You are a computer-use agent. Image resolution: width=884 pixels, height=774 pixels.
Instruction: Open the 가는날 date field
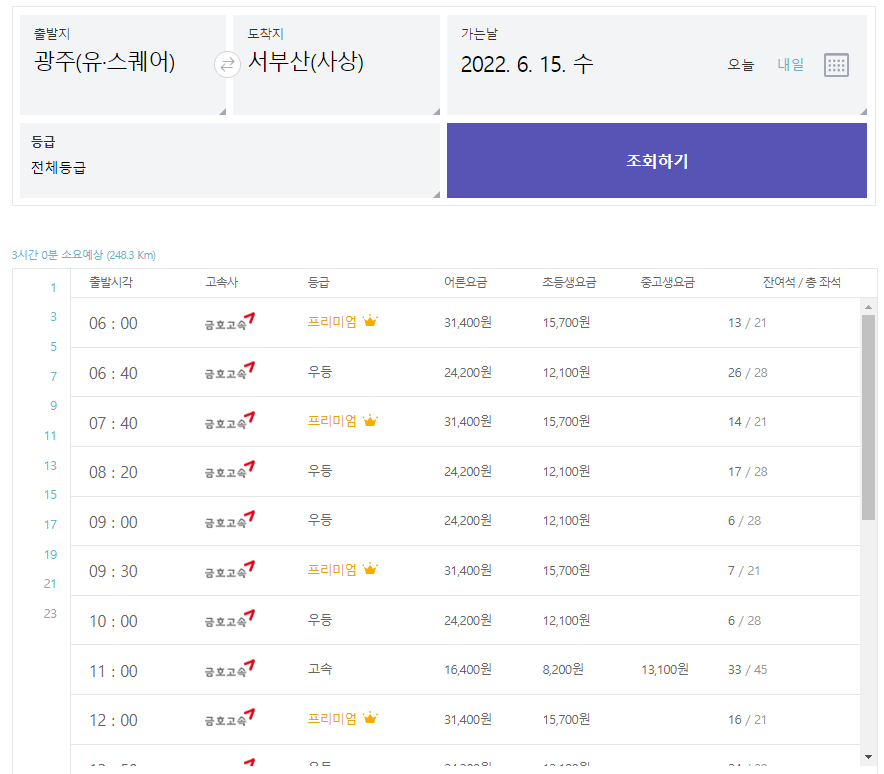click(657, 65)
